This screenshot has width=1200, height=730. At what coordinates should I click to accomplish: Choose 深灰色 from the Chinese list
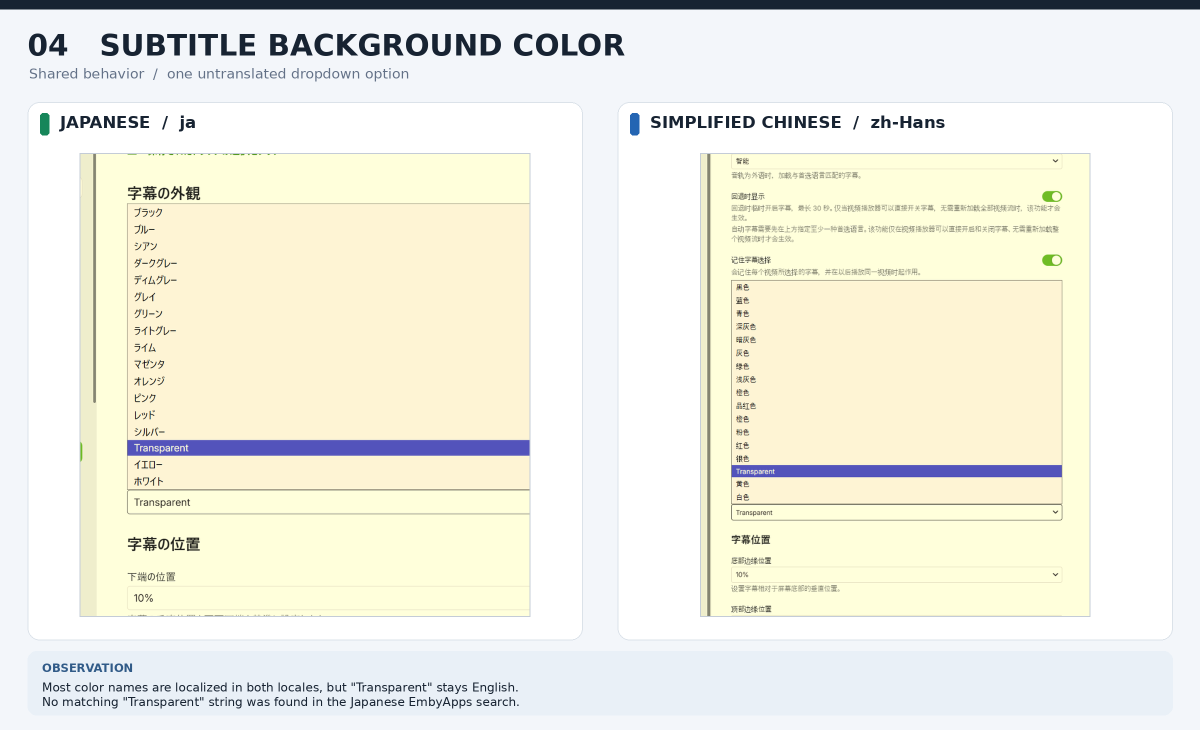(x=896, y=327)
